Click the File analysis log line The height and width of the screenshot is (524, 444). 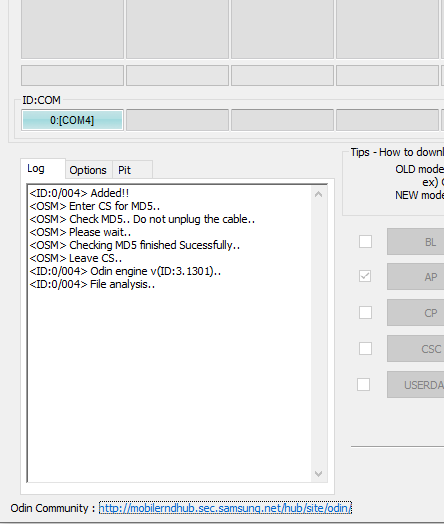(x=92, y=284)
